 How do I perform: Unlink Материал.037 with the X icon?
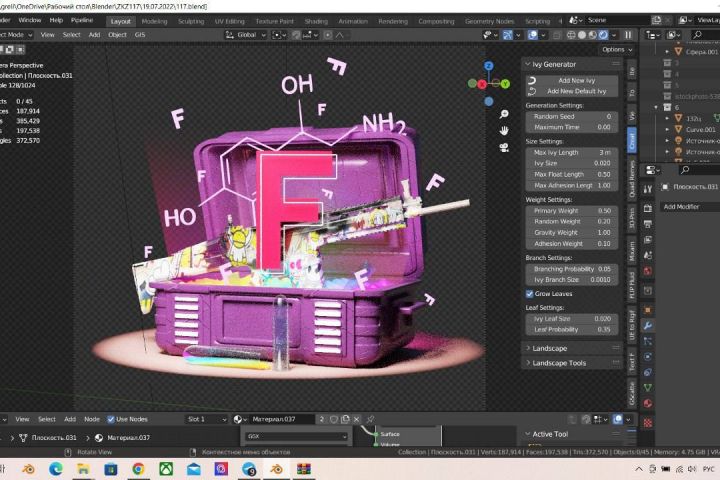[356, 419]
